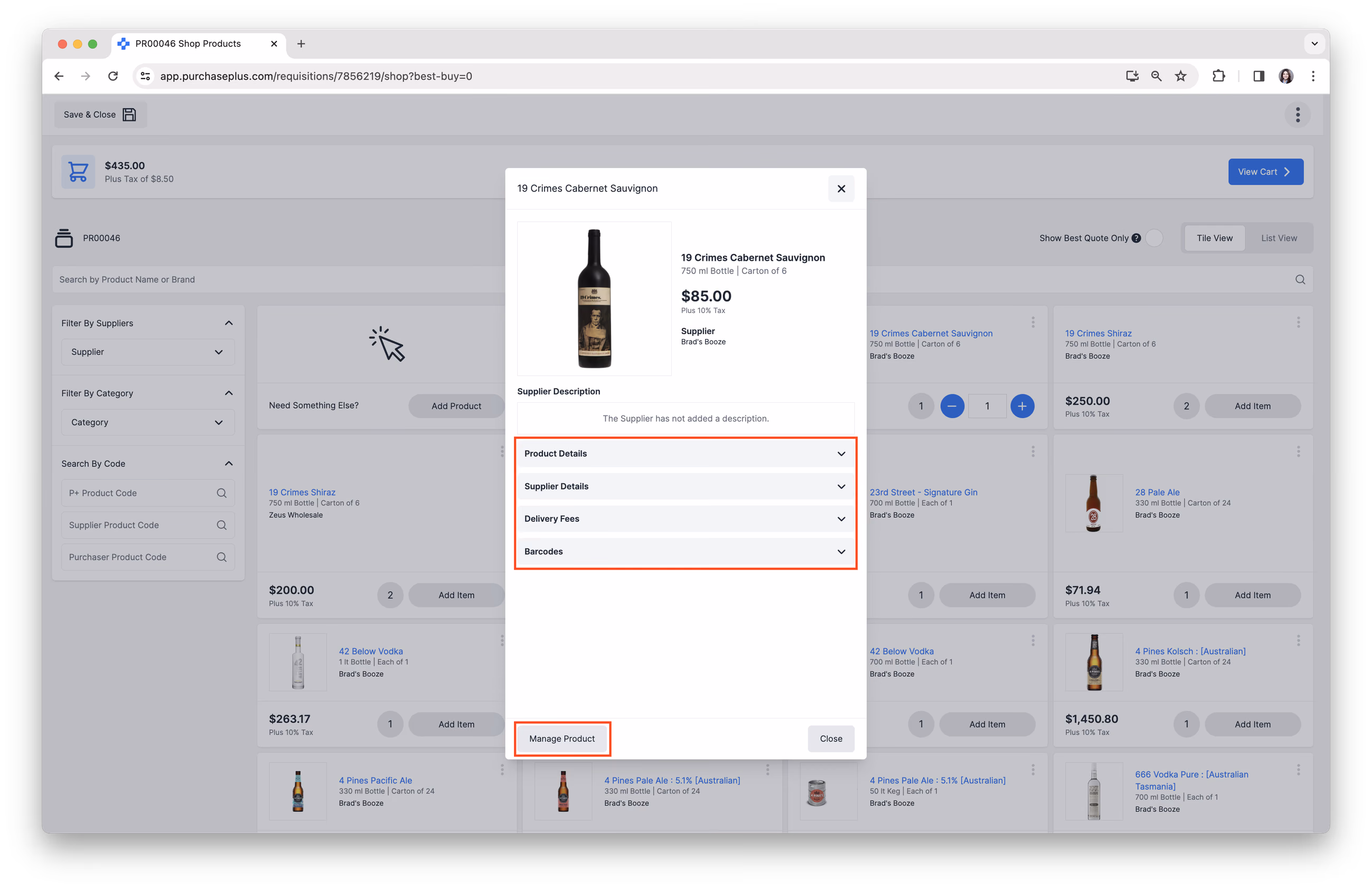Click Save & Close button
Screen dimensions: 1372x889
coord(100,115)
